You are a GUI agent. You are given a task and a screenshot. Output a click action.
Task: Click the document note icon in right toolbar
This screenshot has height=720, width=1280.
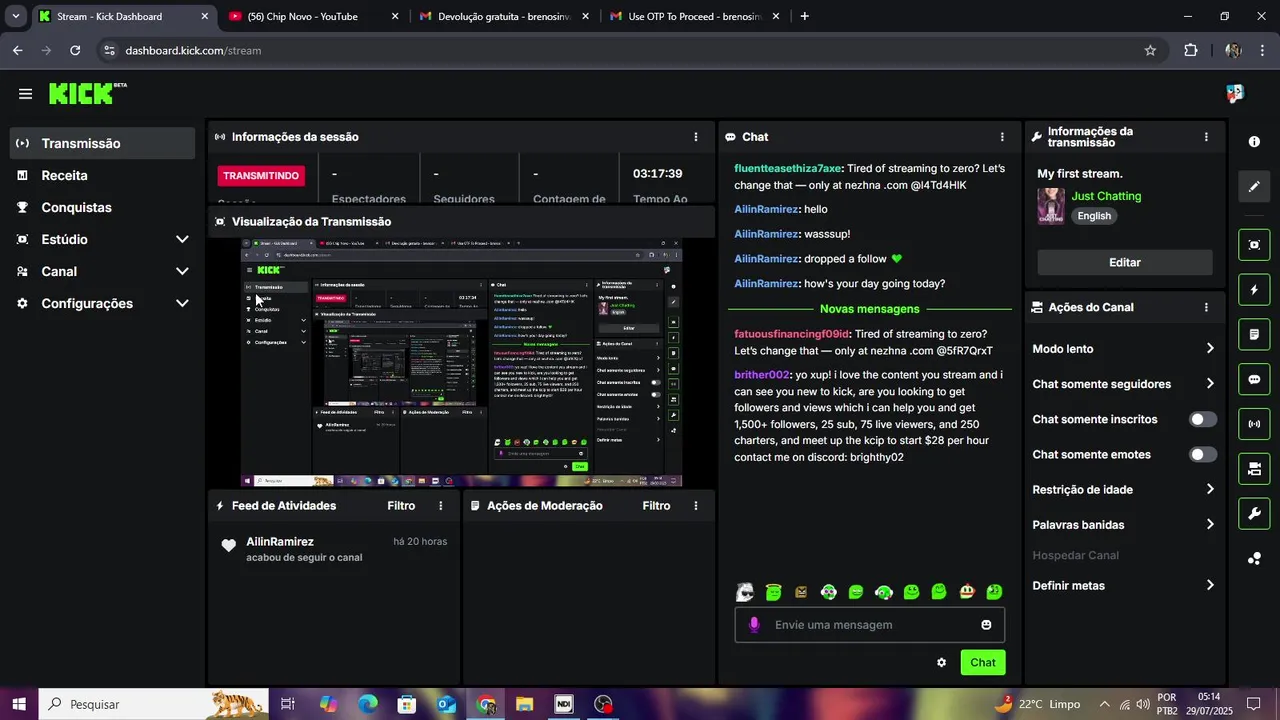click(x=1254, y=334)
